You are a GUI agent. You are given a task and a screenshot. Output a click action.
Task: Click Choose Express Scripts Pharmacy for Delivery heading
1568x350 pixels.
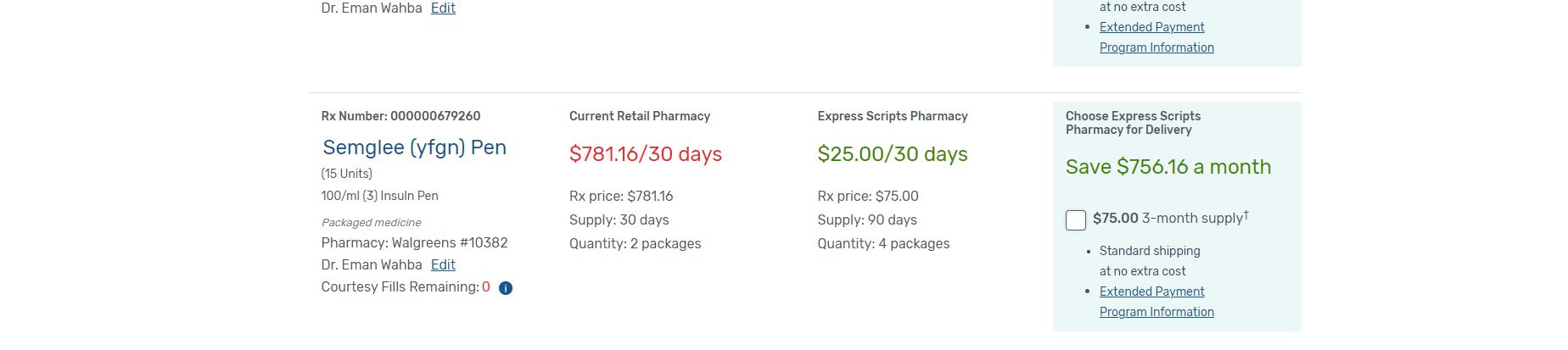[x=1133, y=123]
